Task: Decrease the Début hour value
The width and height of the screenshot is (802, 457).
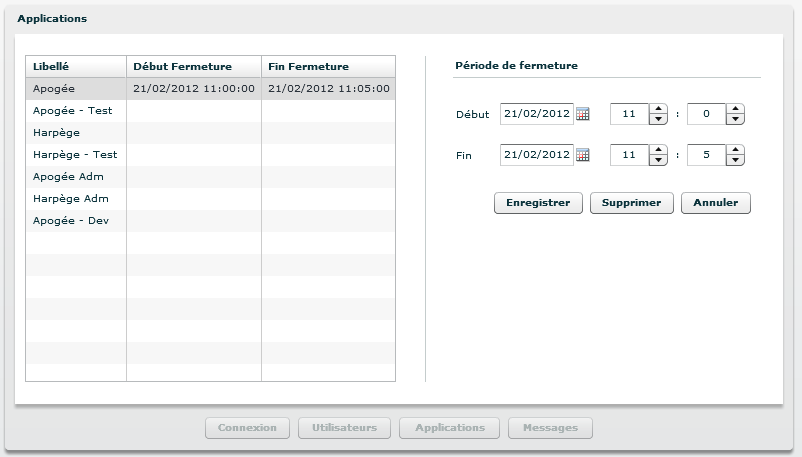Action: pyautogui.click(x=658, y=120)
